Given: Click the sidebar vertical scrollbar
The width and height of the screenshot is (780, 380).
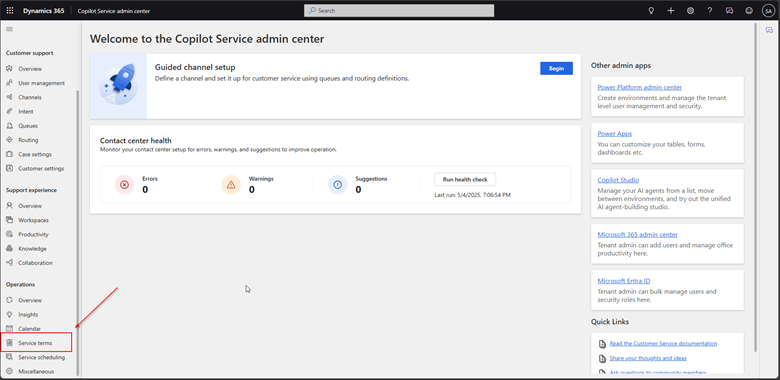Looking at the screenshot, I should point(77,233).
